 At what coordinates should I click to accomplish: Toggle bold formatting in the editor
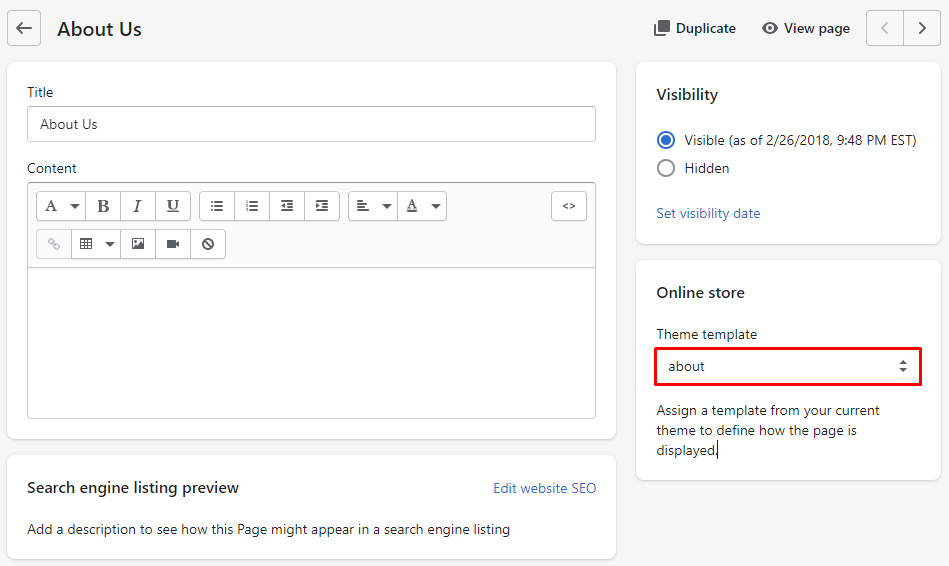[x=103, y=206]
